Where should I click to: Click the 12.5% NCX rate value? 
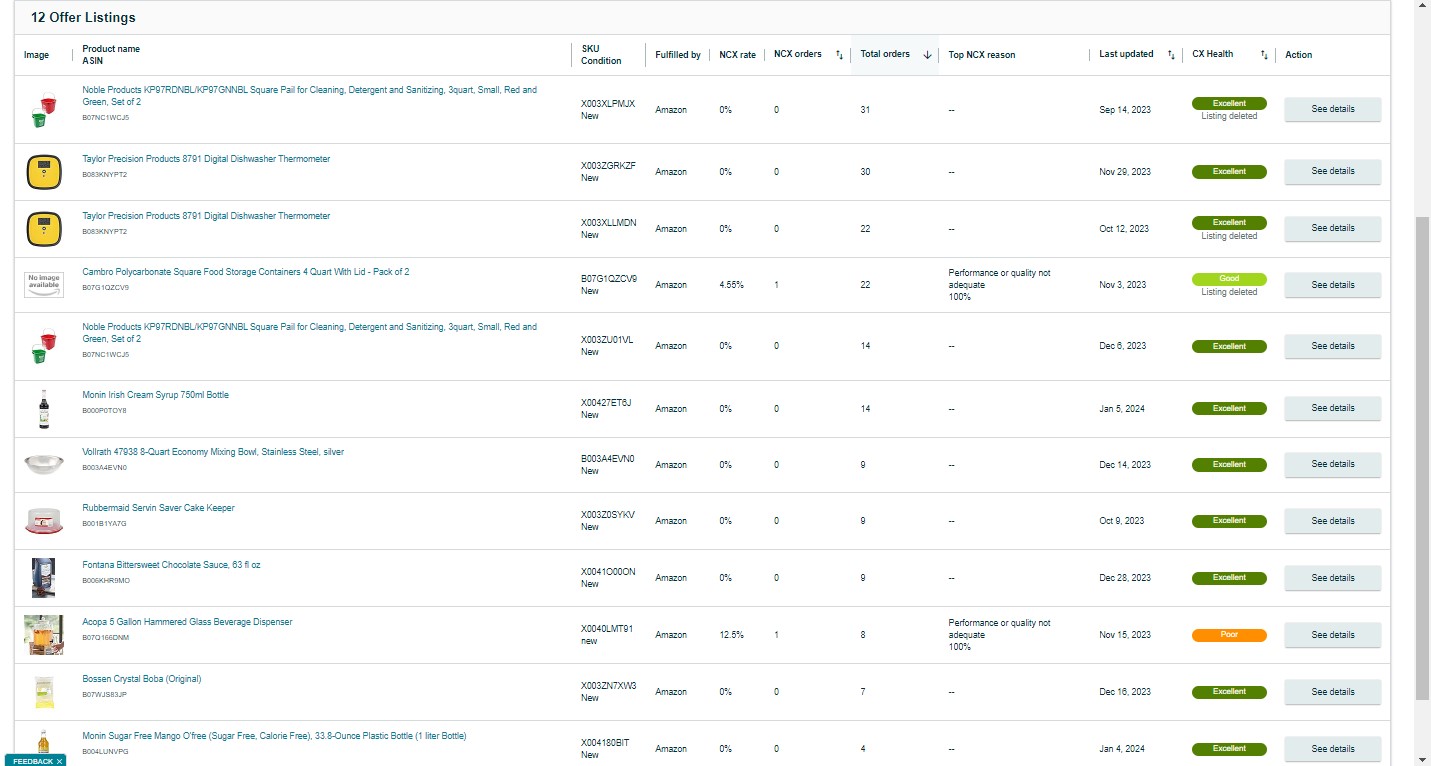(x=732, y=635)
